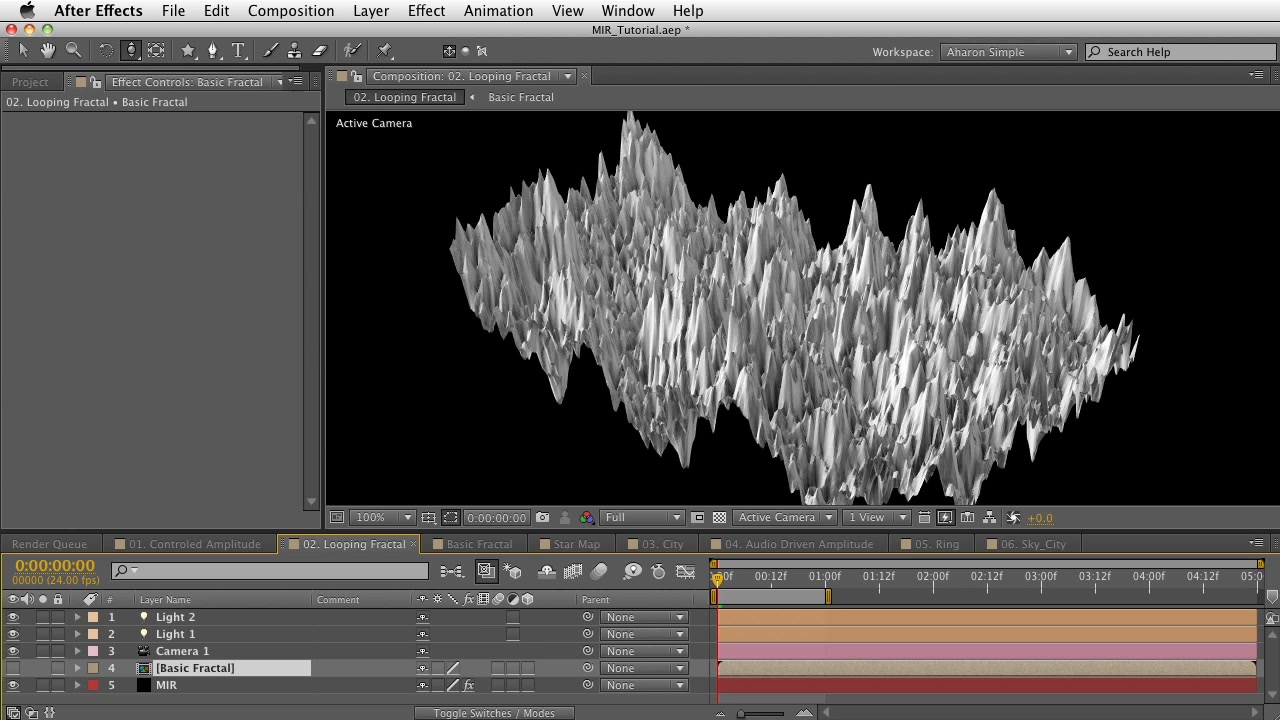Hide the Light 2 layer
Screen dimensions: 1280x720
[13, 618]
